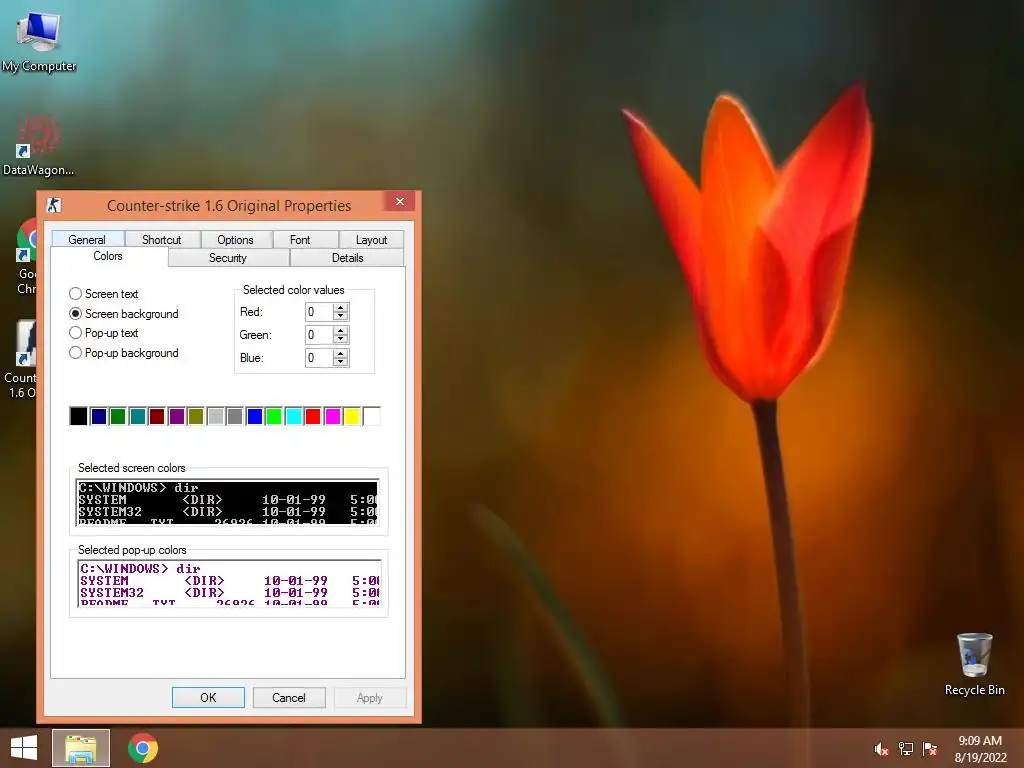This screenshot has height=768, width=1024.
Task: Pick the purple color swatch
Action: pos(176,416)
